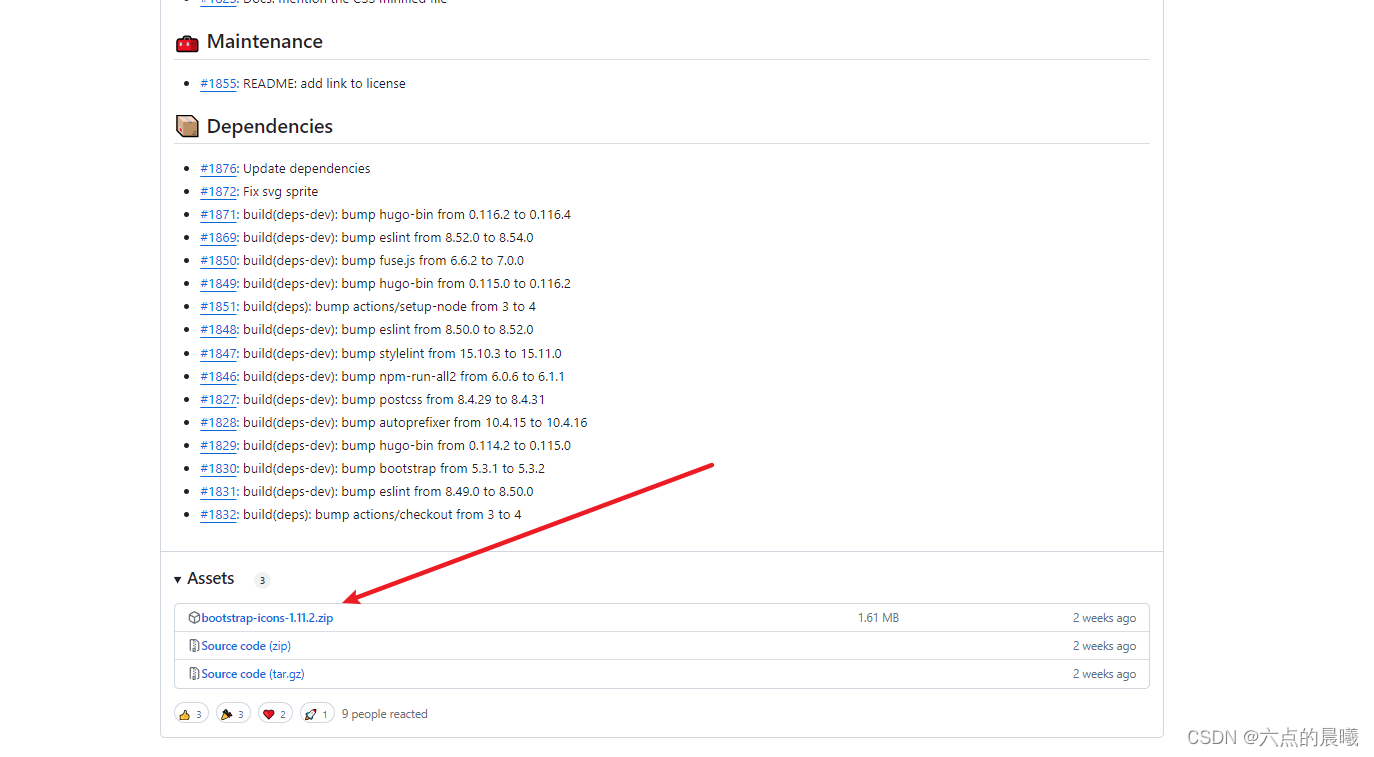Click '2 weeks ago' in Source code (tar.gz) row
This screenshot has width=1374, height=757.
1104,674
